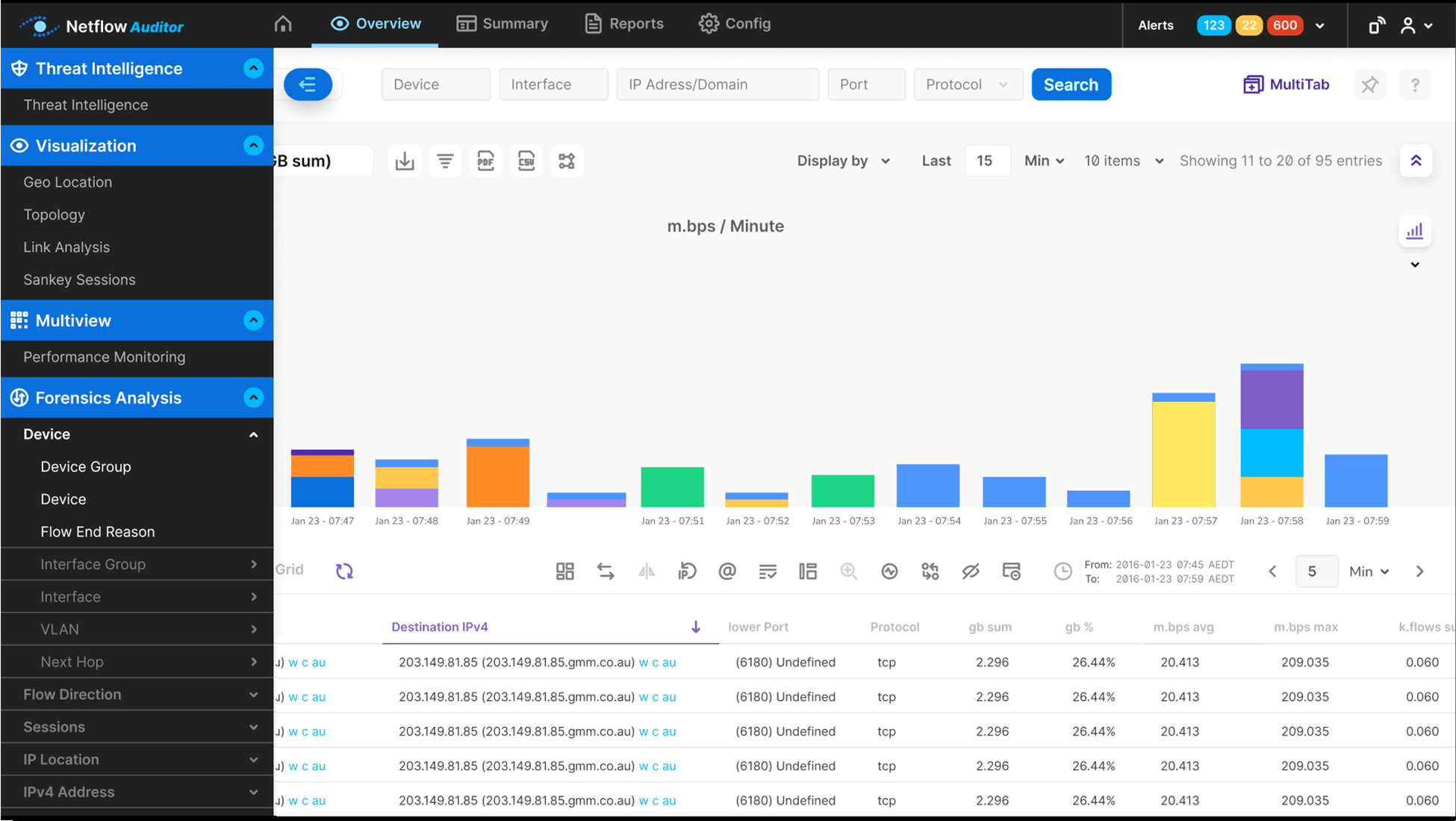Click the bar chart view icon
The image size is (1456, 821).
(1415, 231)
